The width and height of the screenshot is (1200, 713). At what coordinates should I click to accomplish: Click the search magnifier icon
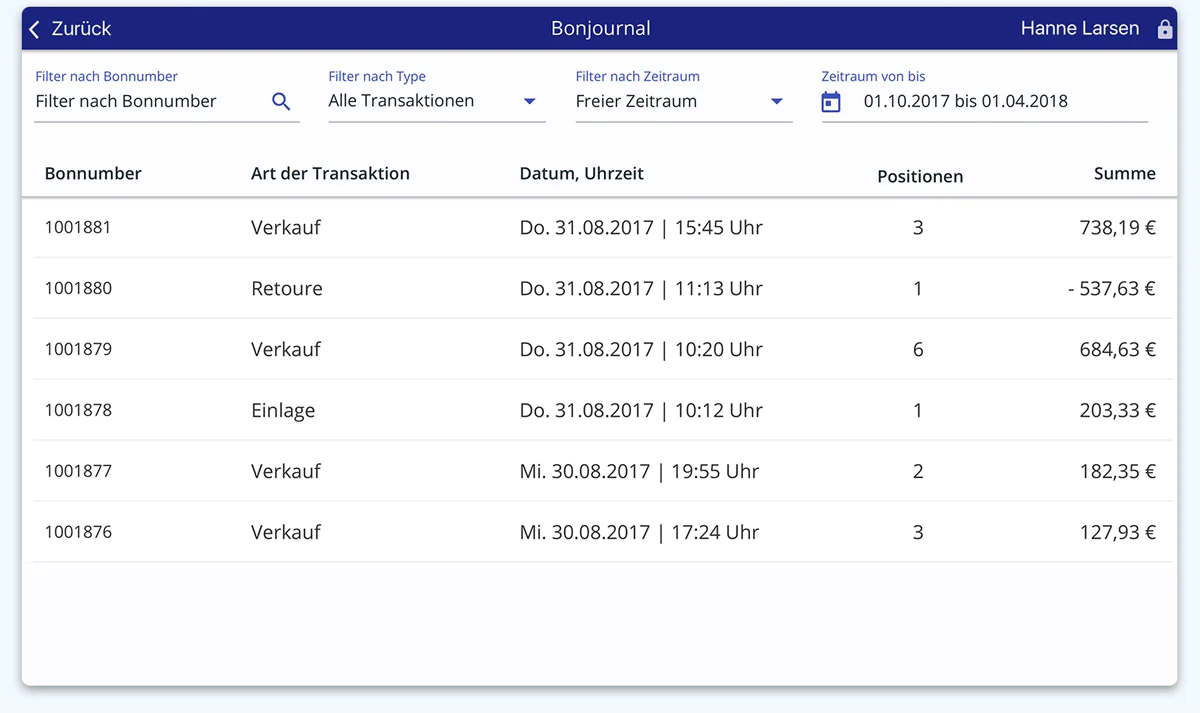[x=281, y=101]
